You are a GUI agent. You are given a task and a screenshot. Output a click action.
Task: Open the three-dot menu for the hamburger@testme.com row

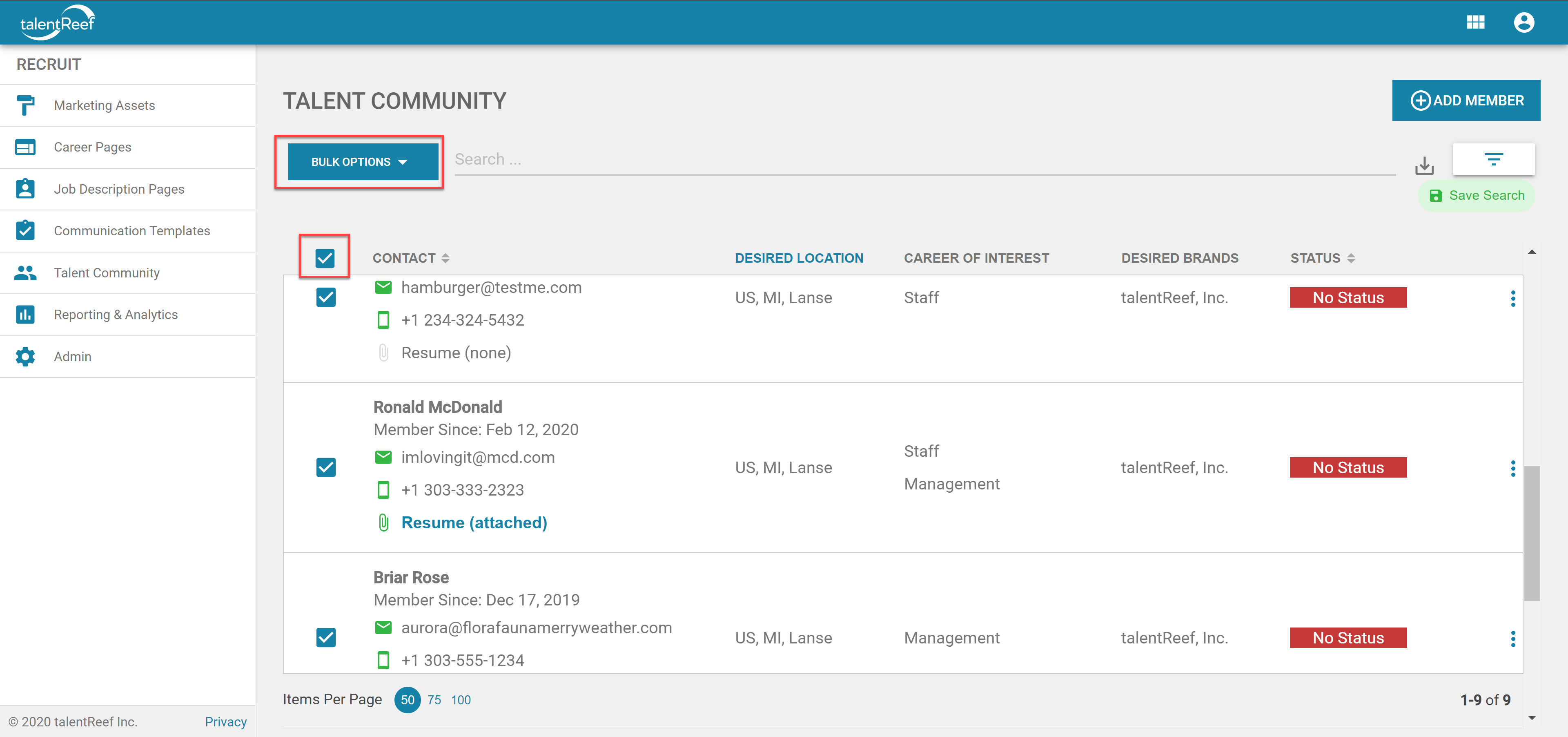(x=1513, y=299)
